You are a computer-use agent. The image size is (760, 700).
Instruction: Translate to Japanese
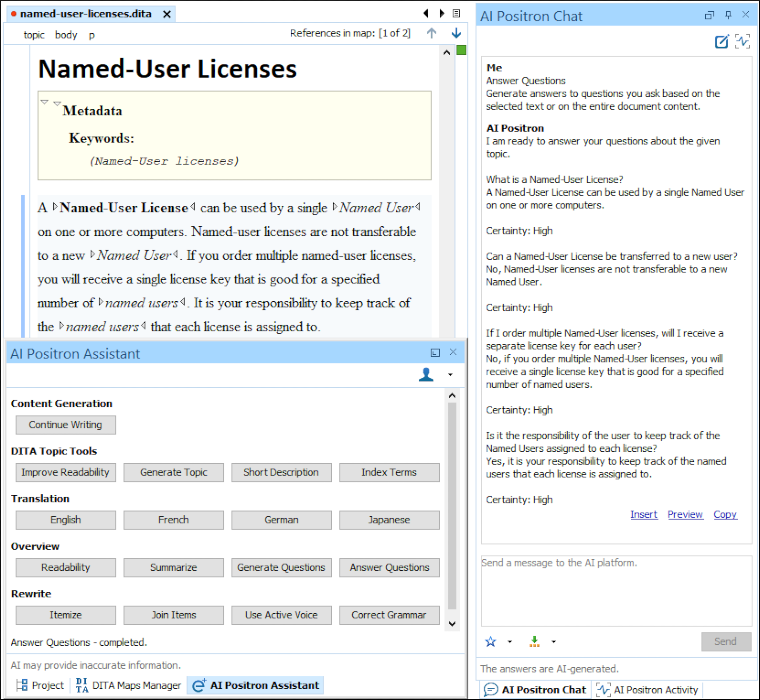click(x=389, y=520)
